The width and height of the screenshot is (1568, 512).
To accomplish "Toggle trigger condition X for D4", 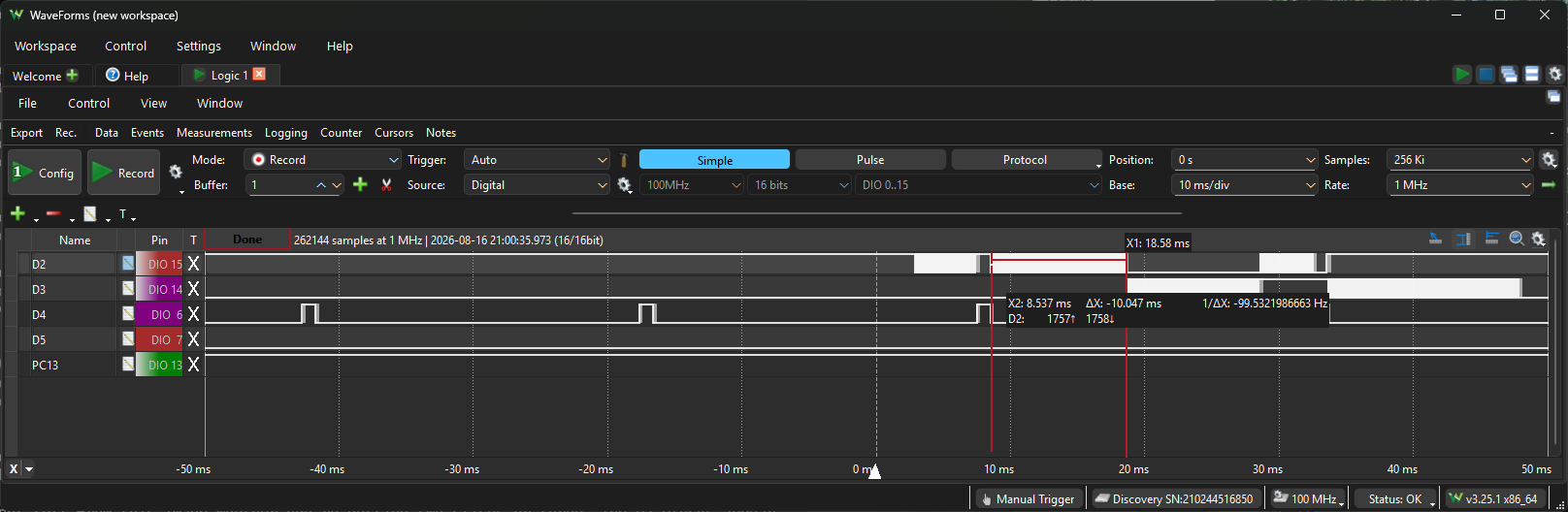I will 194,314.
